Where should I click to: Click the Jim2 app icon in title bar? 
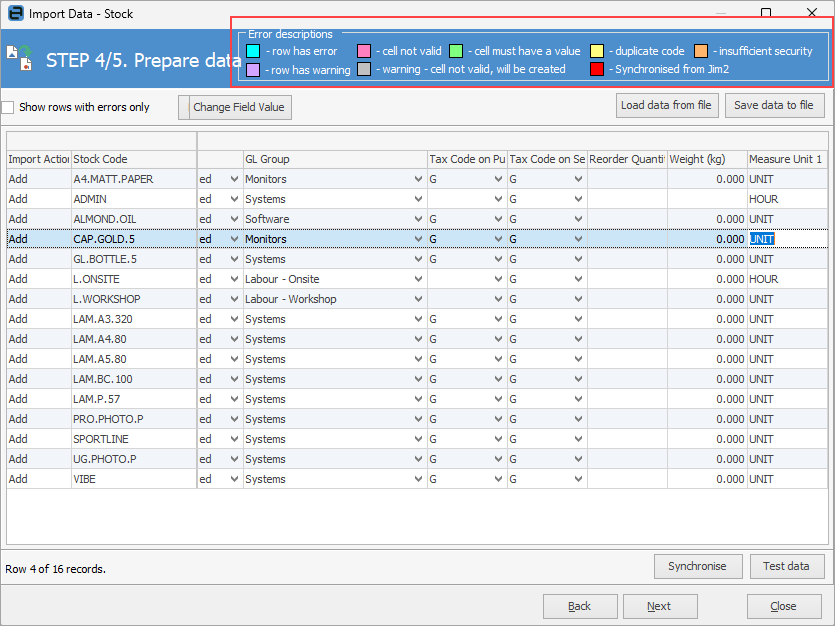(x=16, y=13)
